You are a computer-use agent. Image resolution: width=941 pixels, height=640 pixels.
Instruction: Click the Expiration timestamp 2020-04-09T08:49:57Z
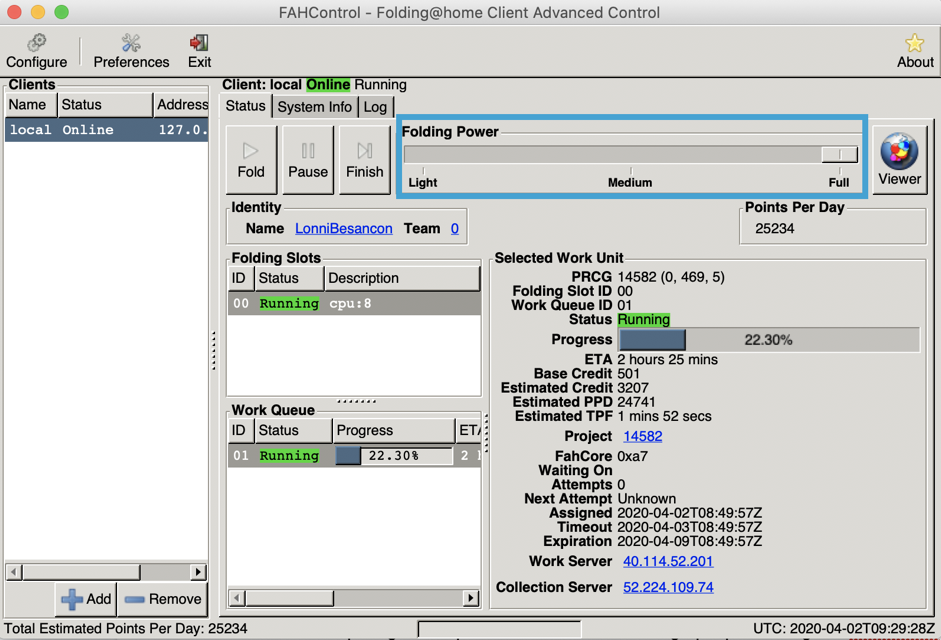pyautogui.click(x=690, y=542)
